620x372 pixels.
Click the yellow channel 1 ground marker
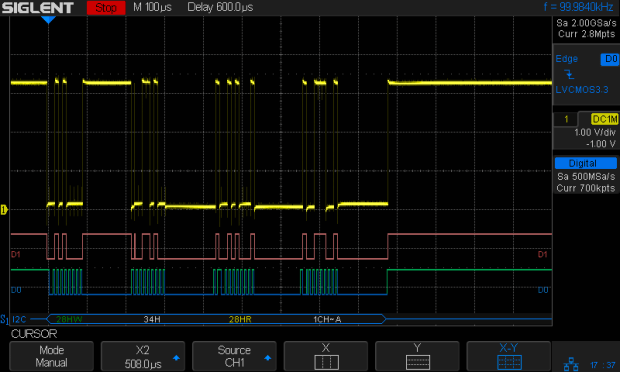coord(4,210)
